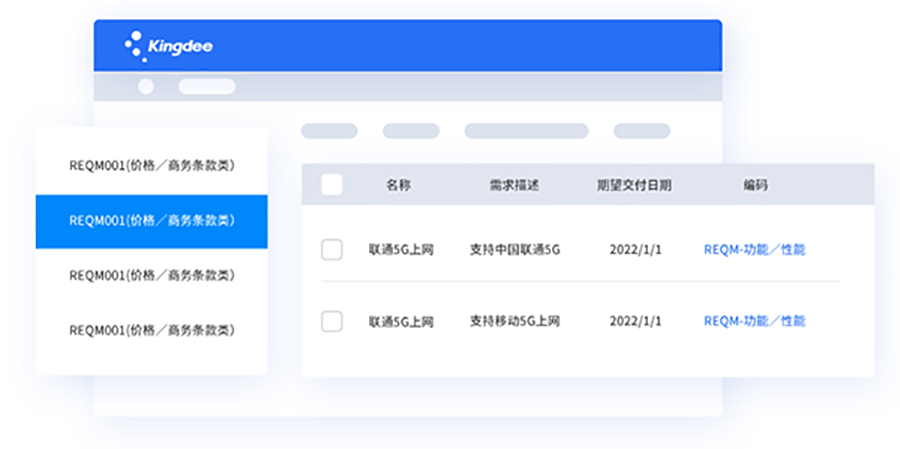Click 联通5G上网 name in 支持移动5G上网 row
This screenshot has width=900, height=449.
(x=401, y=322)
